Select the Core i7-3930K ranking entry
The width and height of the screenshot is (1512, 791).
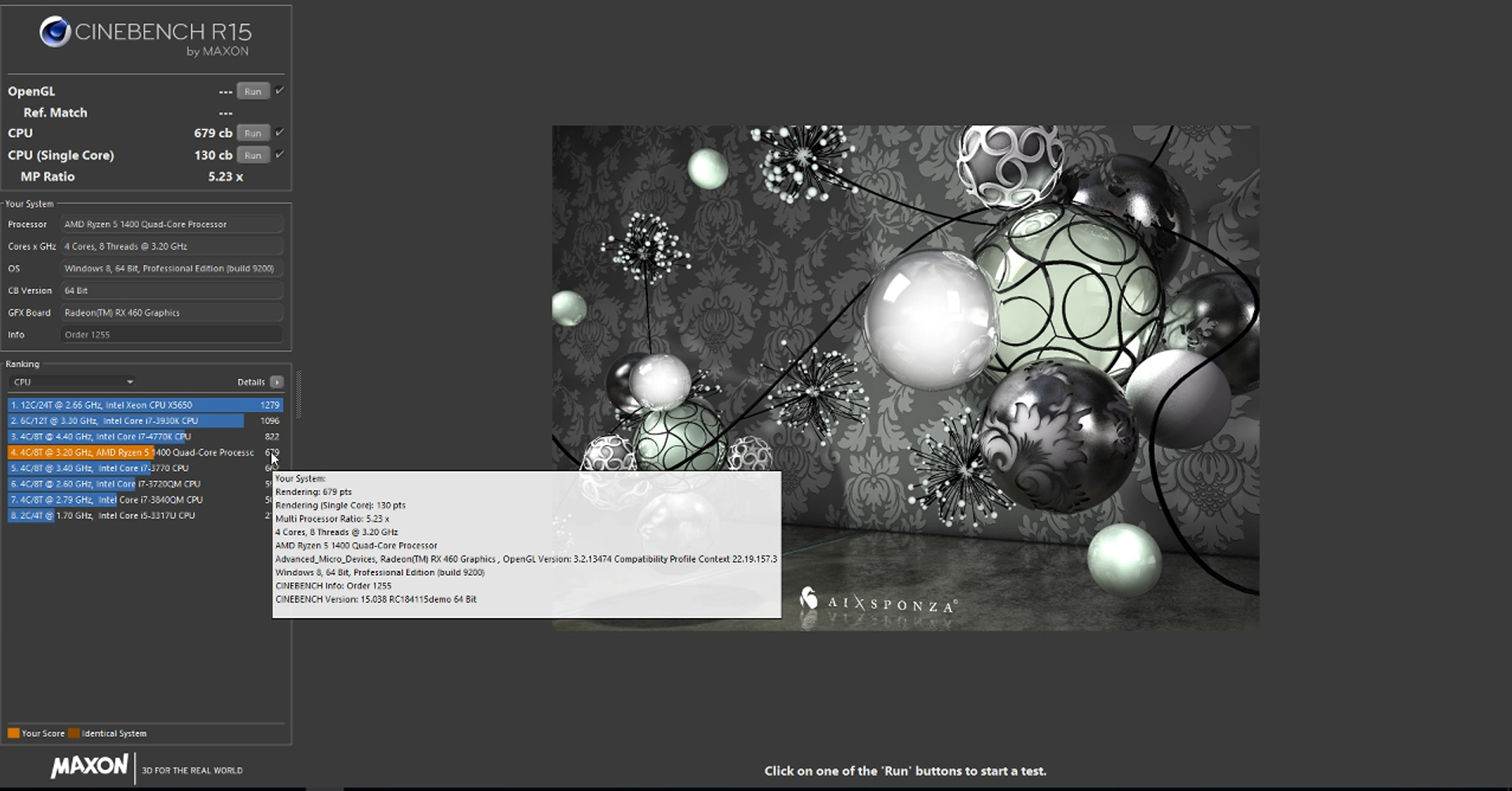point(144,421)
